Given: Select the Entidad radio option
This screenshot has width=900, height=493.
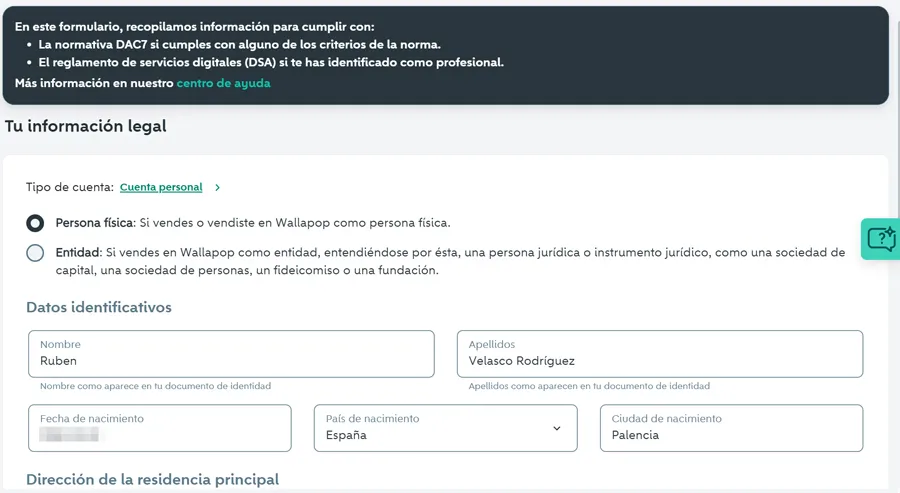Looking at the screenshot, I should pyautogui.click(x=35, y=253).
